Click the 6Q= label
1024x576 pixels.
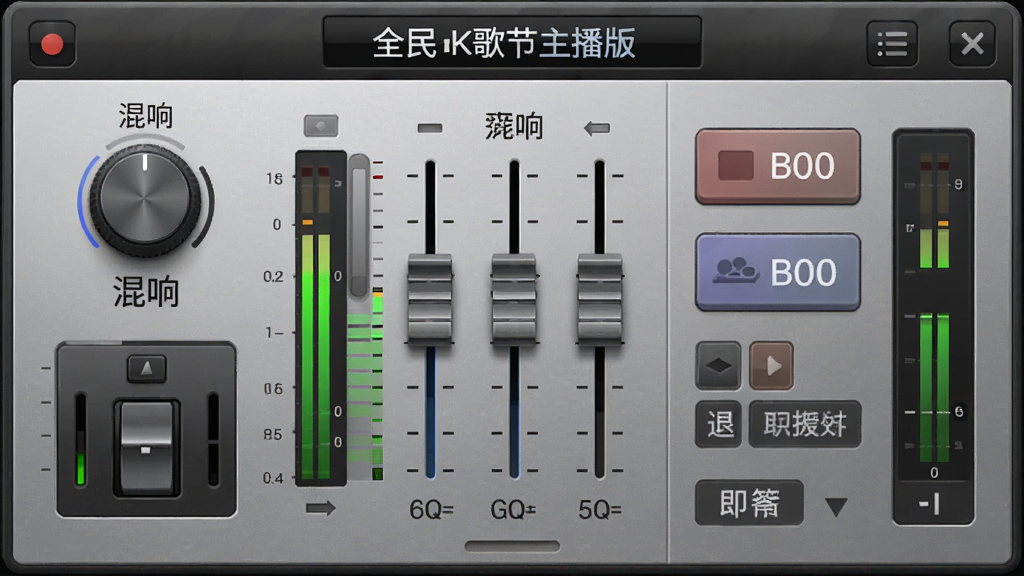click(431, 509)
